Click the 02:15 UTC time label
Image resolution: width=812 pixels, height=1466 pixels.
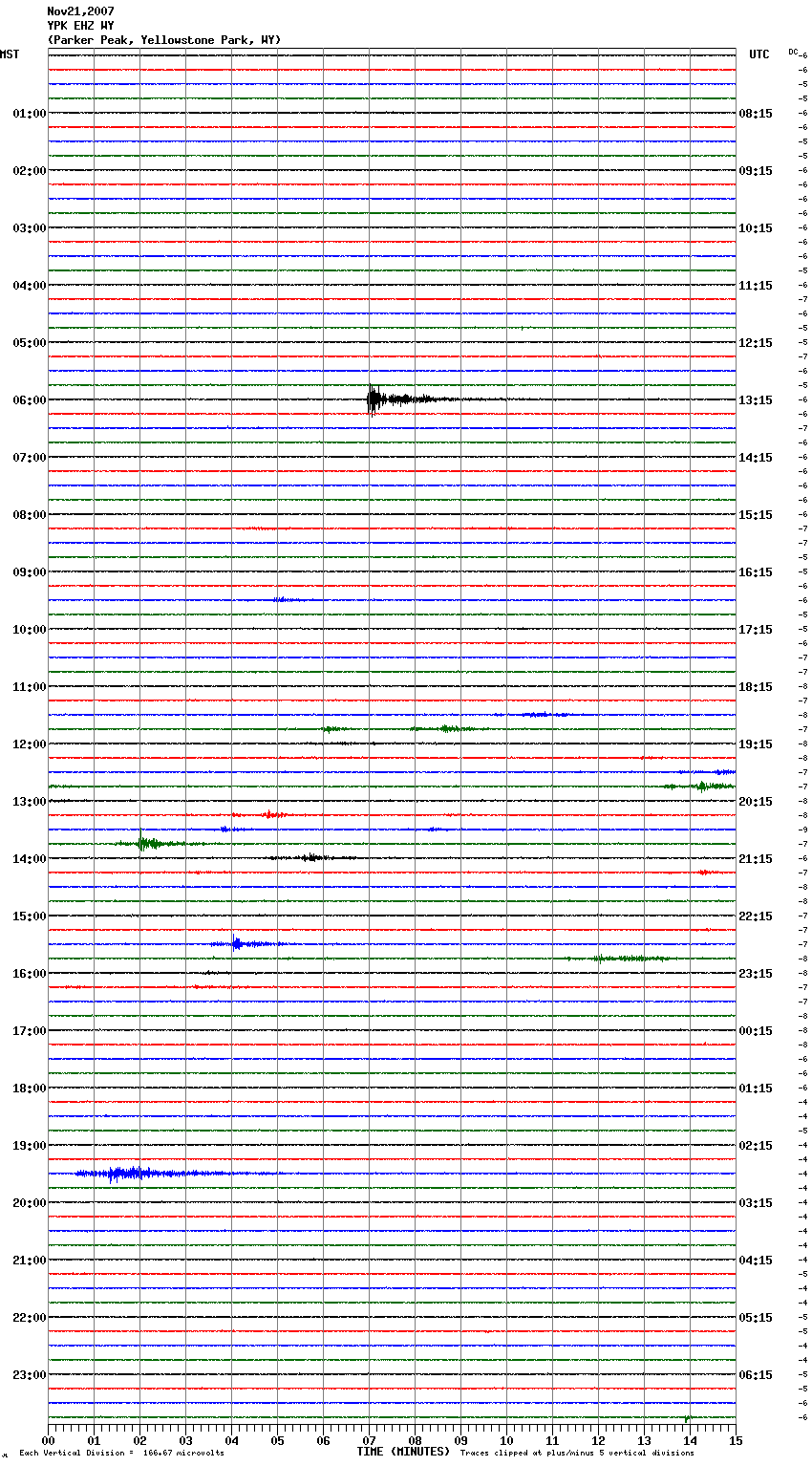(756, 1146)
